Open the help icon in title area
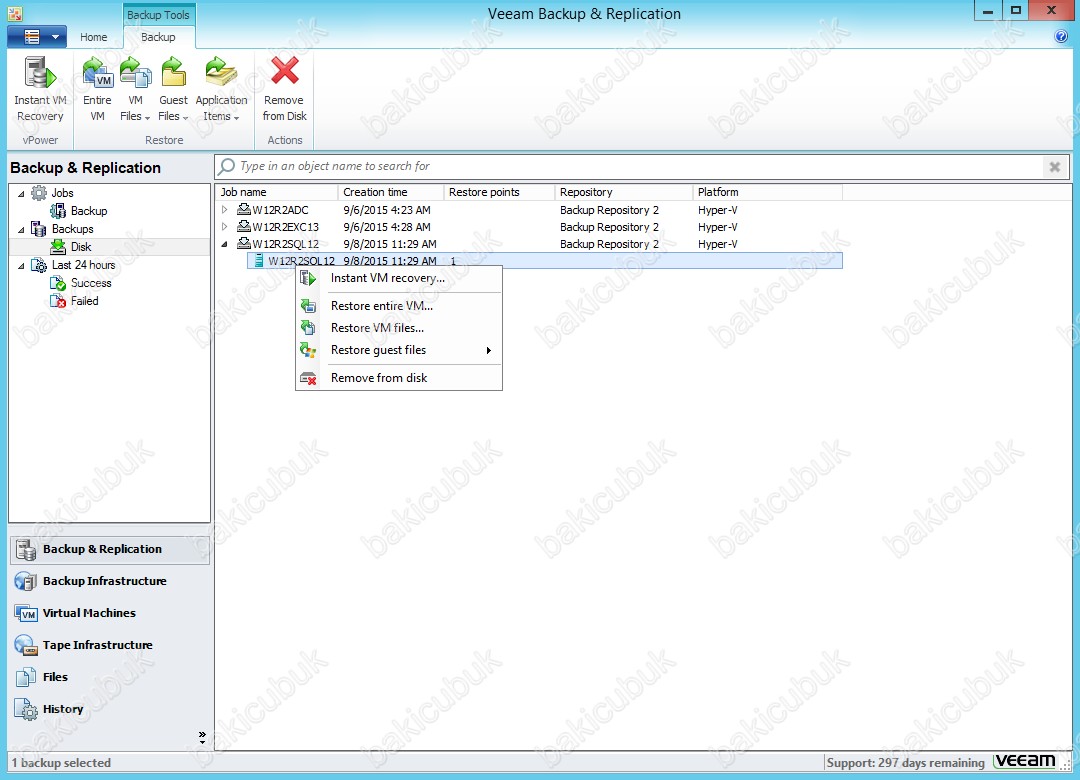1080x780 pixels. (1061, 37)
